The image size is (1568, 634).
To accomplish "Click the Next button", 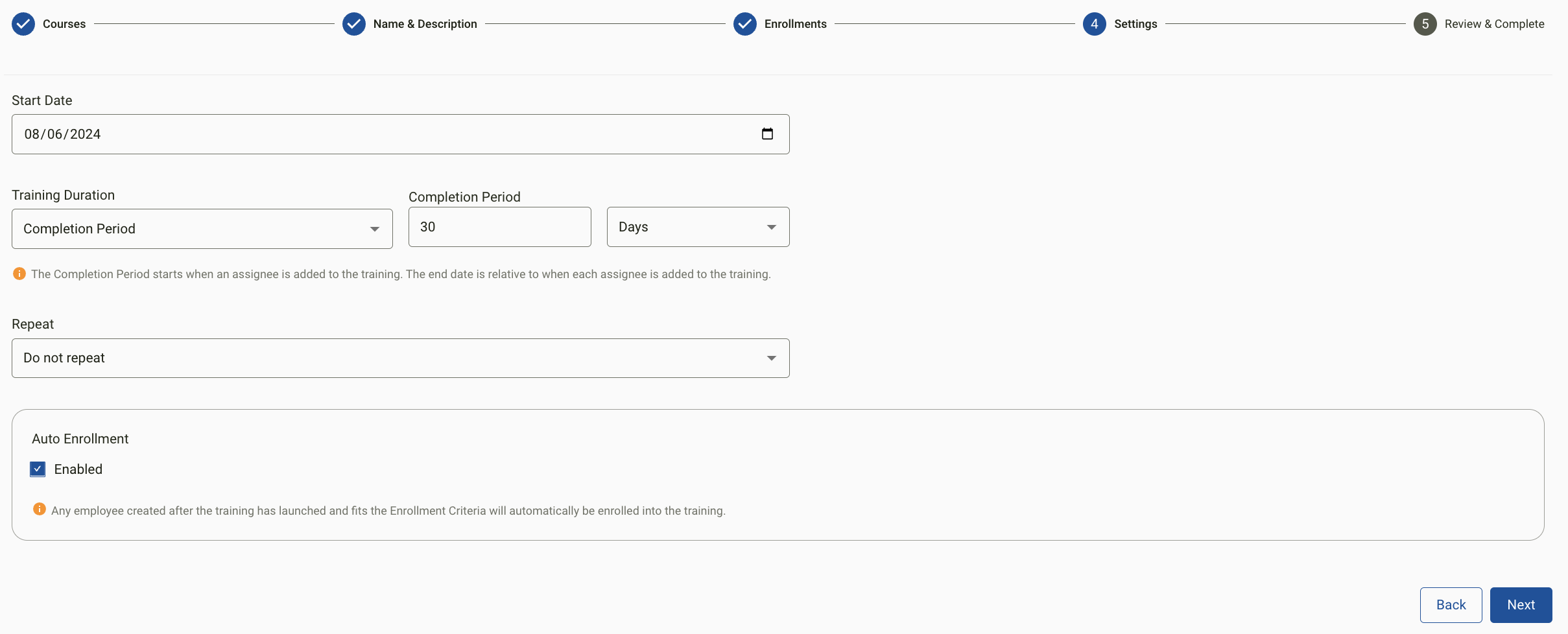I will point(1521,605).
